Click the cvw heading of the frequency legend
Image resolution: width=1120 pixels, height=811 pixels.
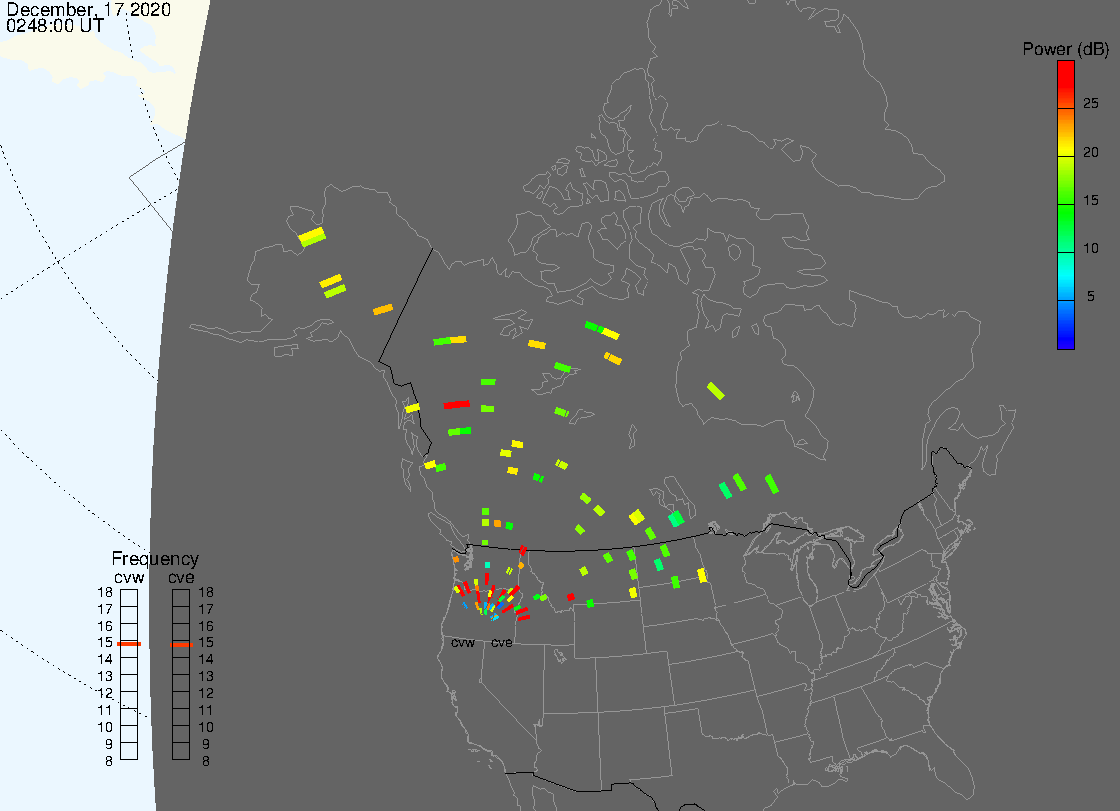129,577
